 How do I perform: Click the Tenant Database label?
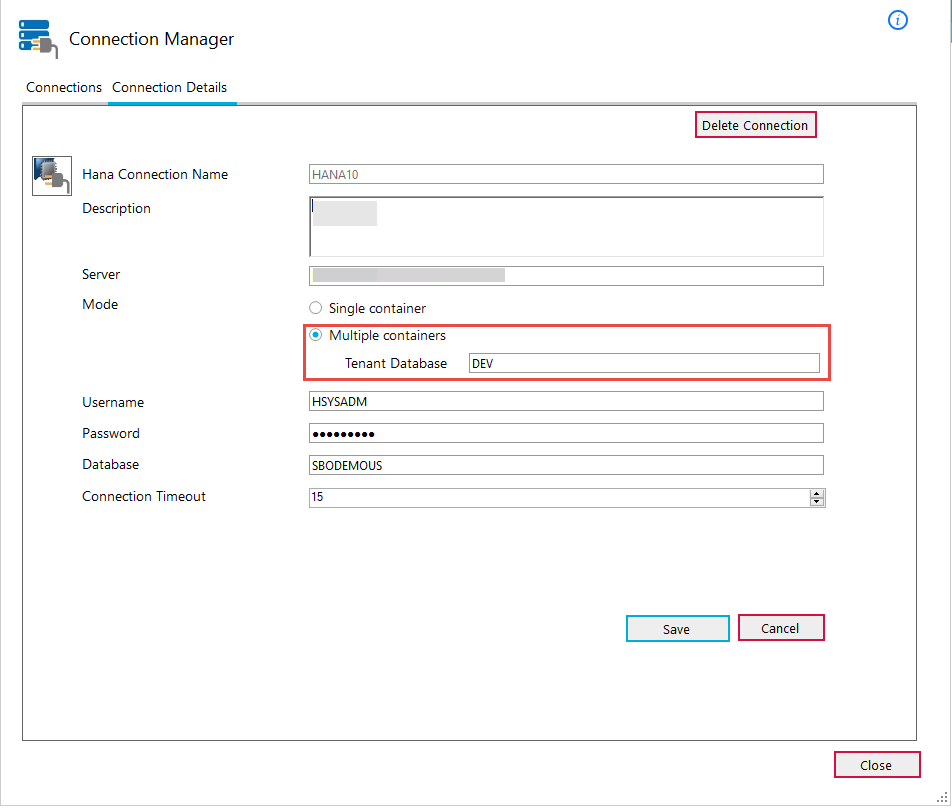[x=396, y=363]
